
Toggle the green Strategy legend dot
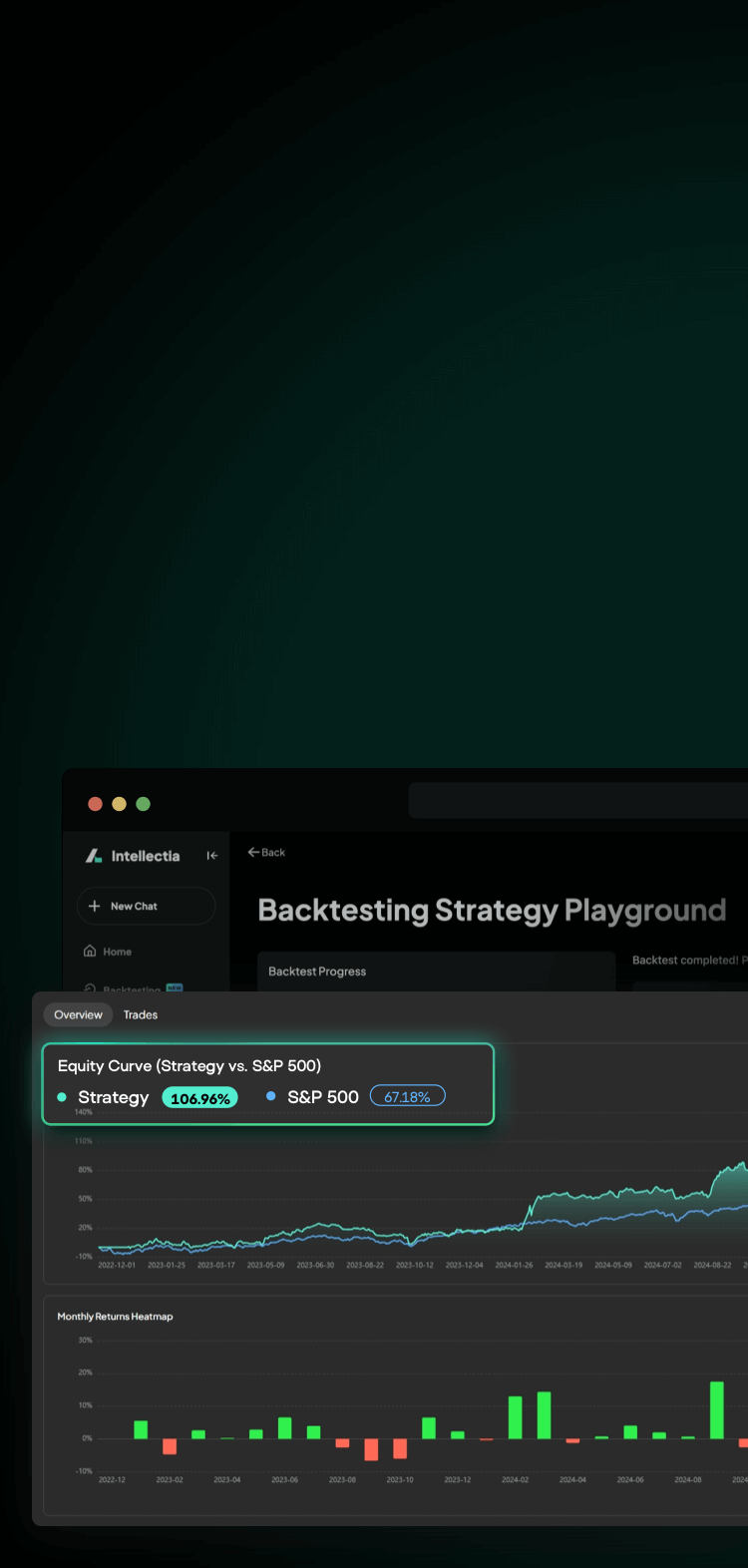click(62, 1097)
